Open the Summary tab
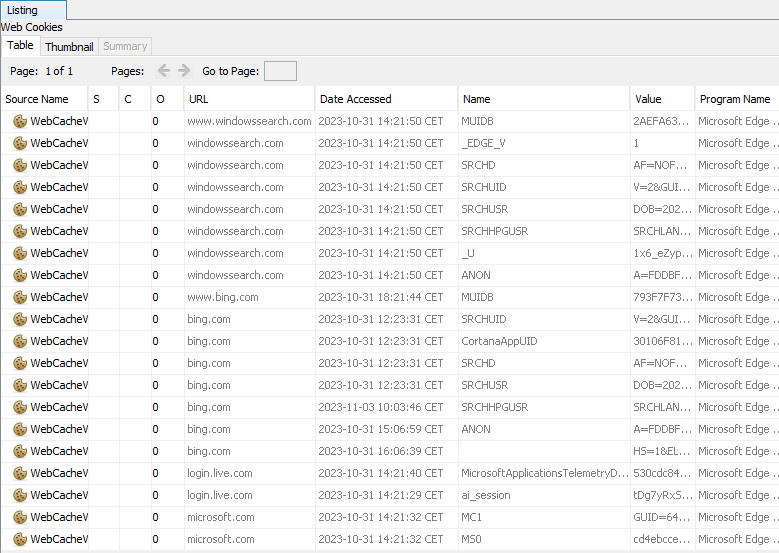 (125, 47)
